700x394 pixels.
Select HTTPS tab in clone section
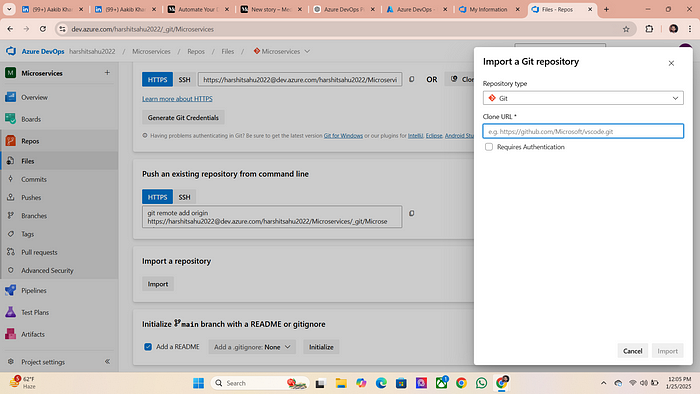tap(157, 79)
